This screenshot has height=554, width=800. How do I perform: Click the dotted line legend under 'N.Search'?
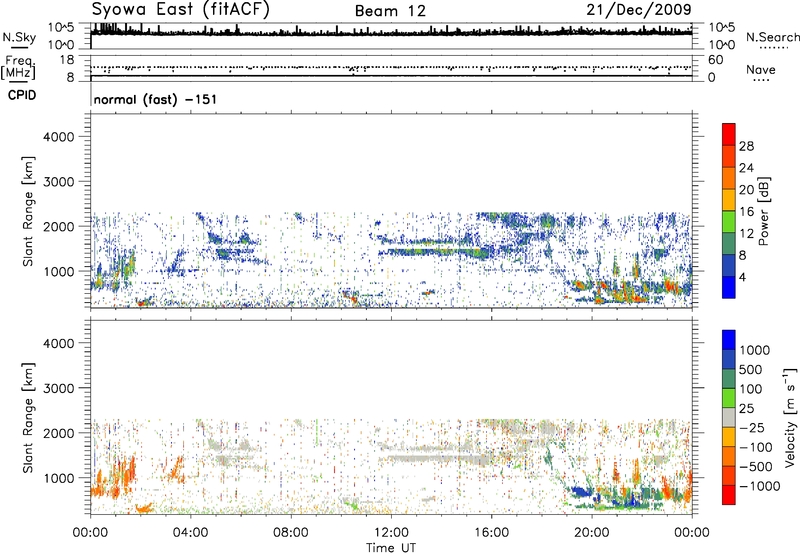click(774, 48)
